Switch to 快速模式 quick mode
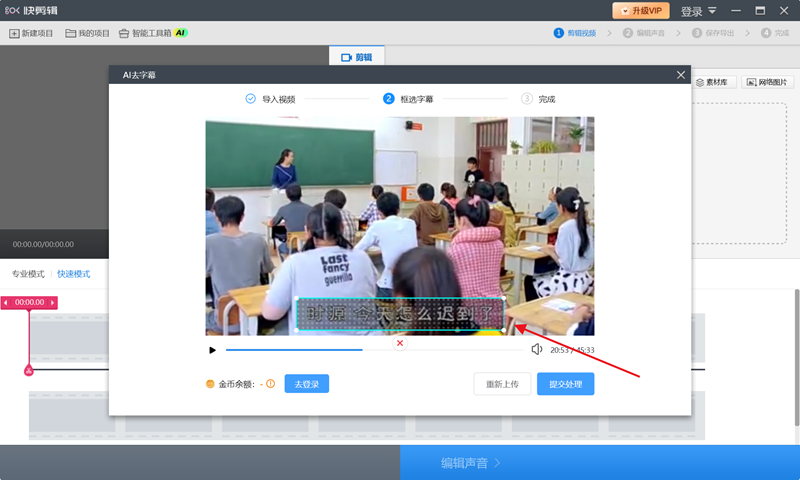Screen dimensions: 800x480 (x=73, y=274)
